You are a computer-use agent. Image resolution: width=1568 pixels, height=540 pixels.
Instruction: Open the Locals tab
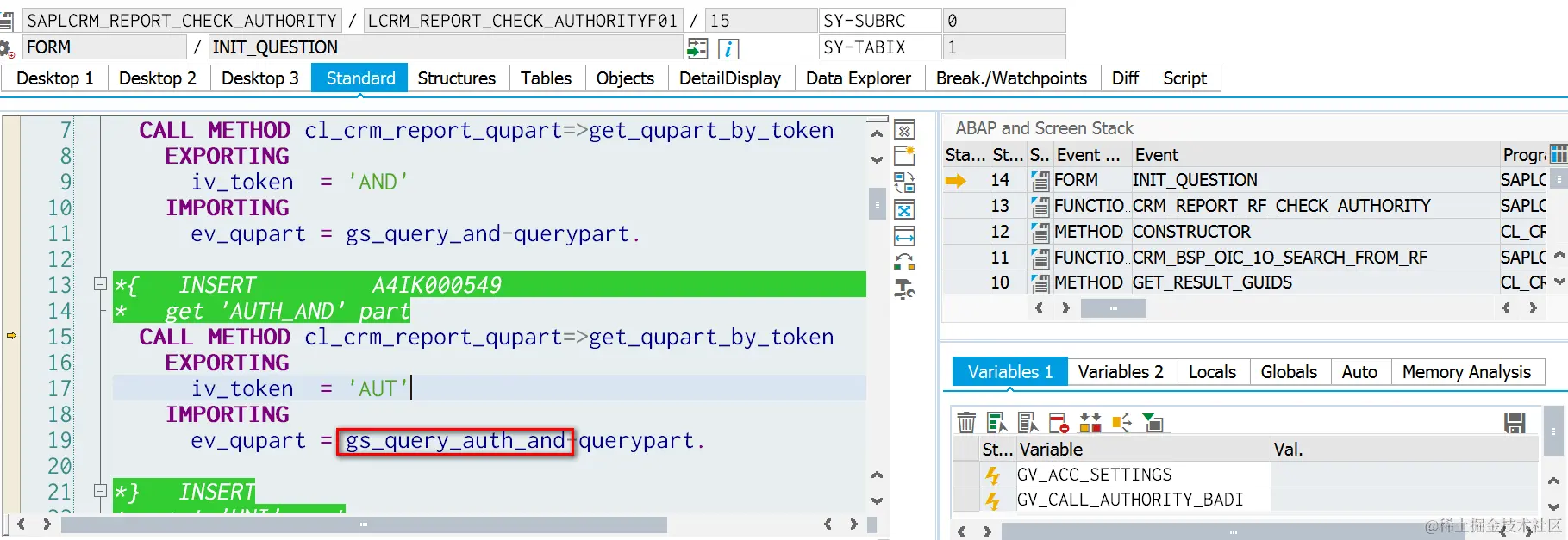click(1212, 372)
